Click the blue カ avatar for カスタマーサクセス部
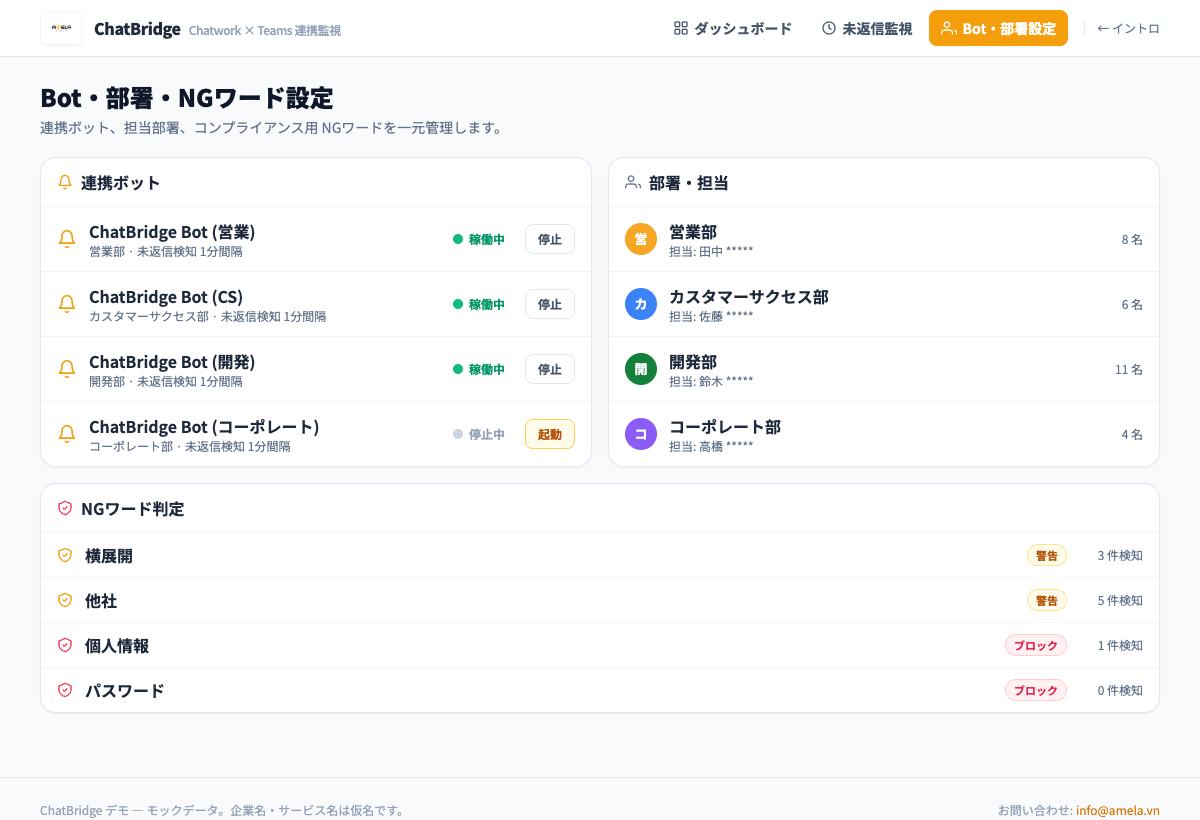Screen dimensions: 1200x820 pos(641,304)
